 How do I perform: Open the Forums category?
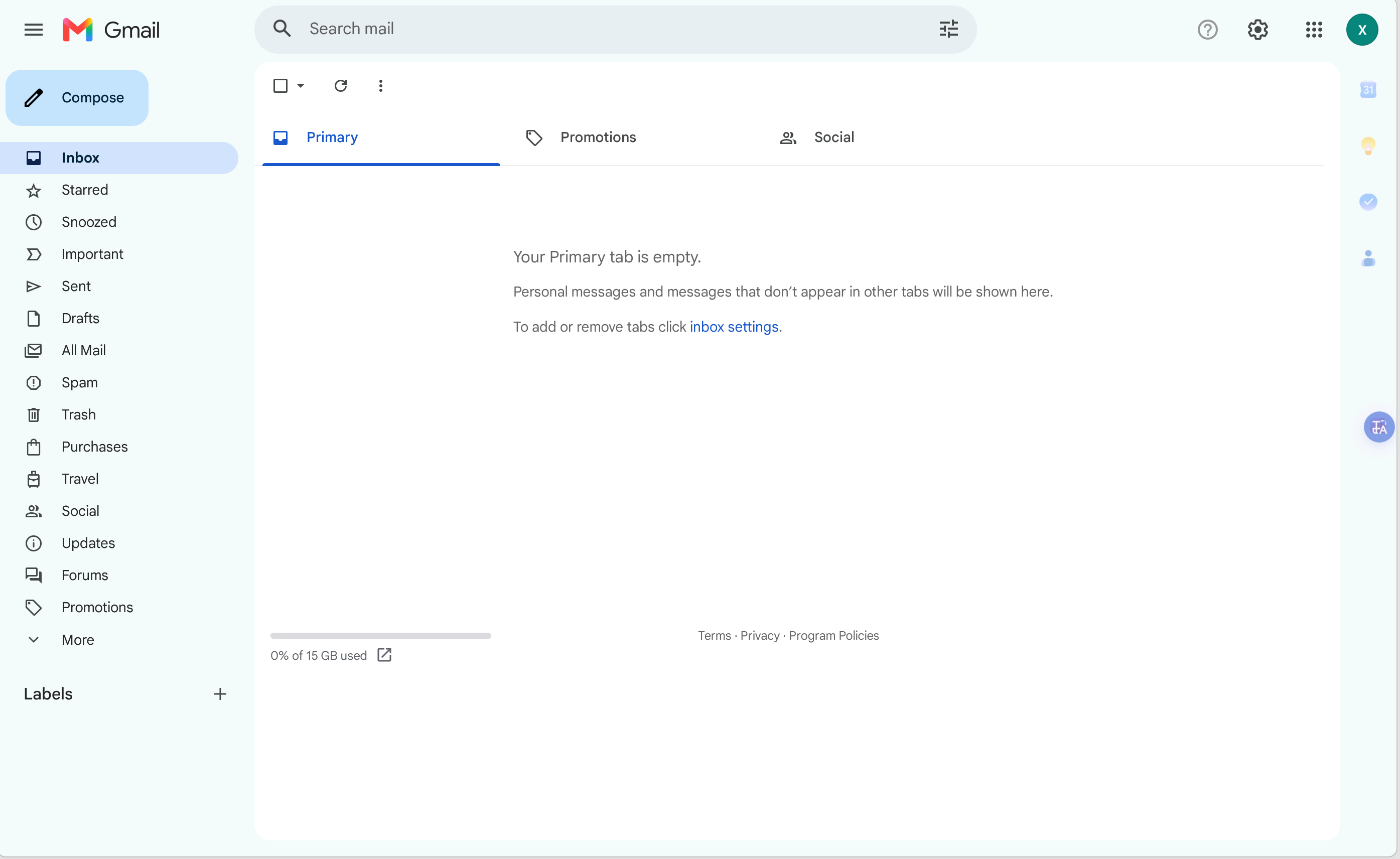coord(119,575)
